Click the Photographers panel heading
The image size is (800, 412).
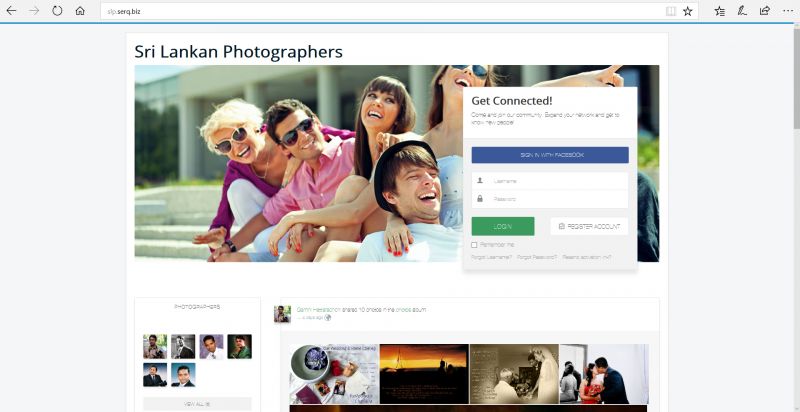point(197,307)
